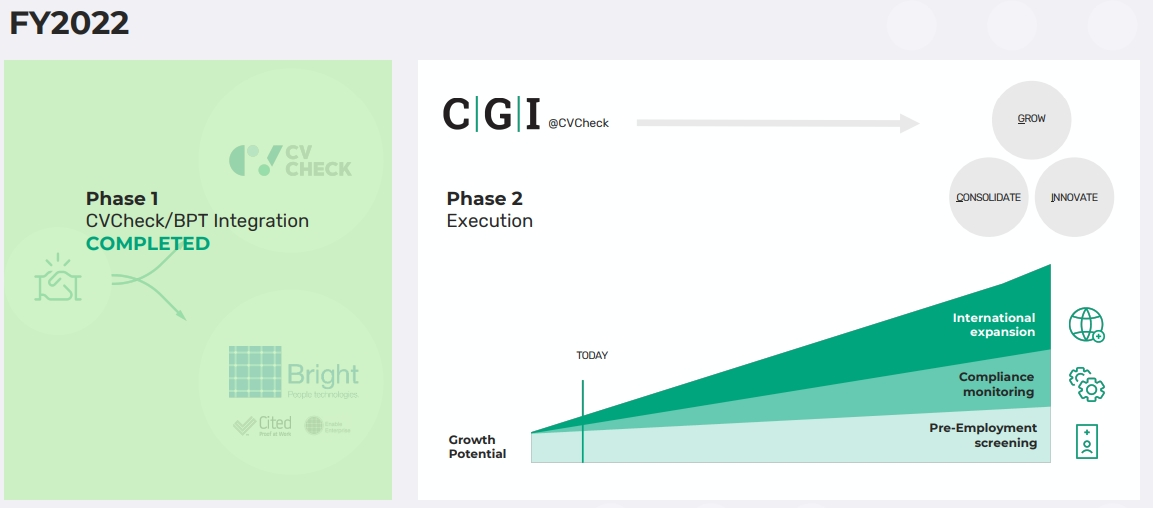Click the green COMPLETED status text
This screenshot has width=1153, height=508.
pos(148,244)
